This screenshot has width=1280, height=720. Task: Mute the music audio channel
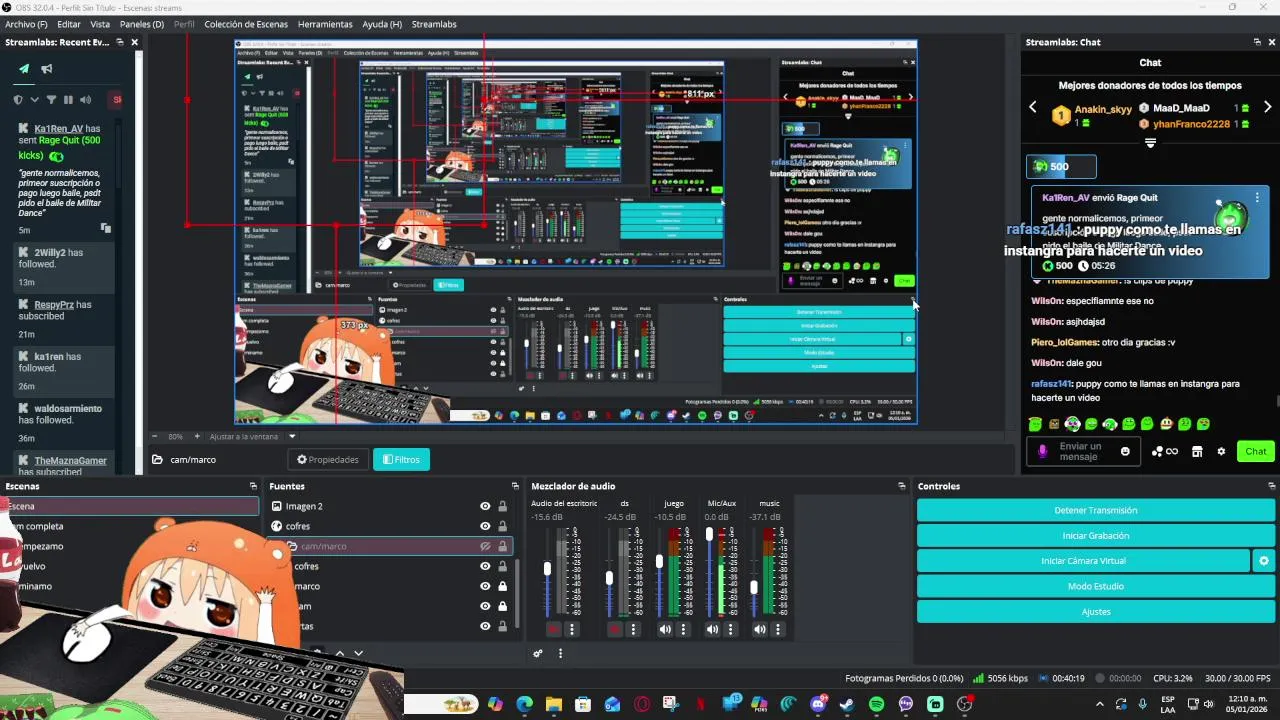[x=760, y=629]
